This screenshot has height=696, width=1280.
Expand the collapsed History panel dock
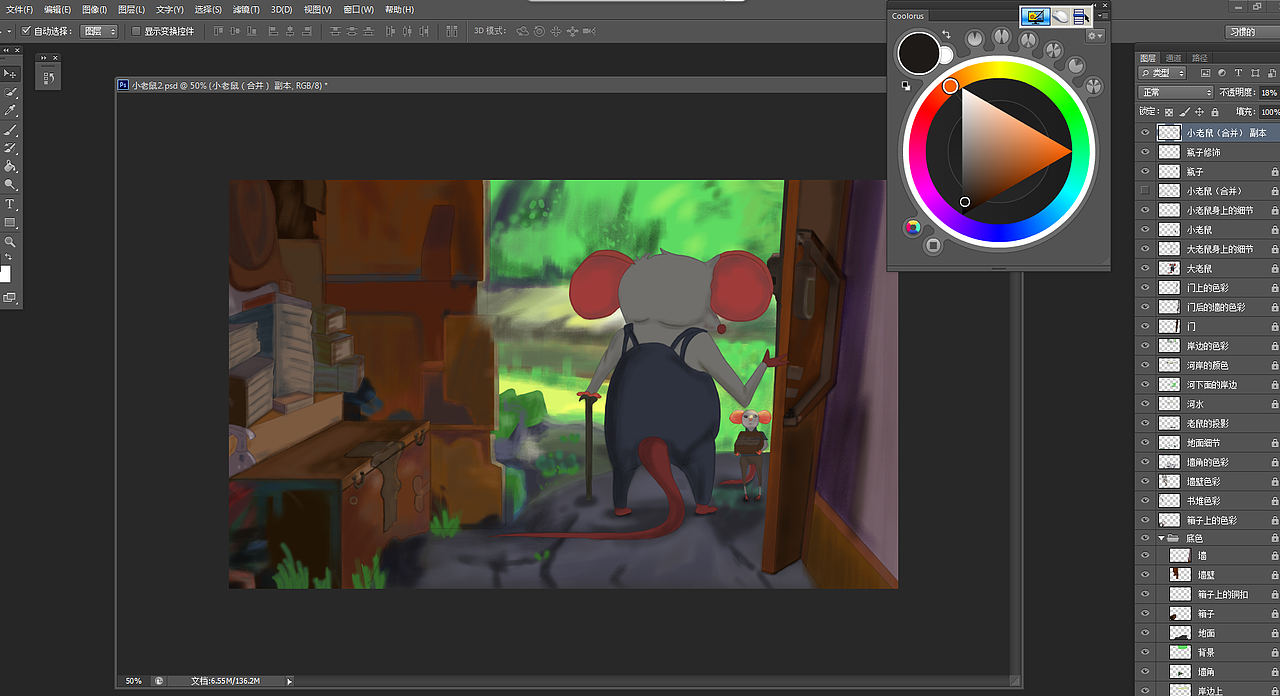pos(44,58)
